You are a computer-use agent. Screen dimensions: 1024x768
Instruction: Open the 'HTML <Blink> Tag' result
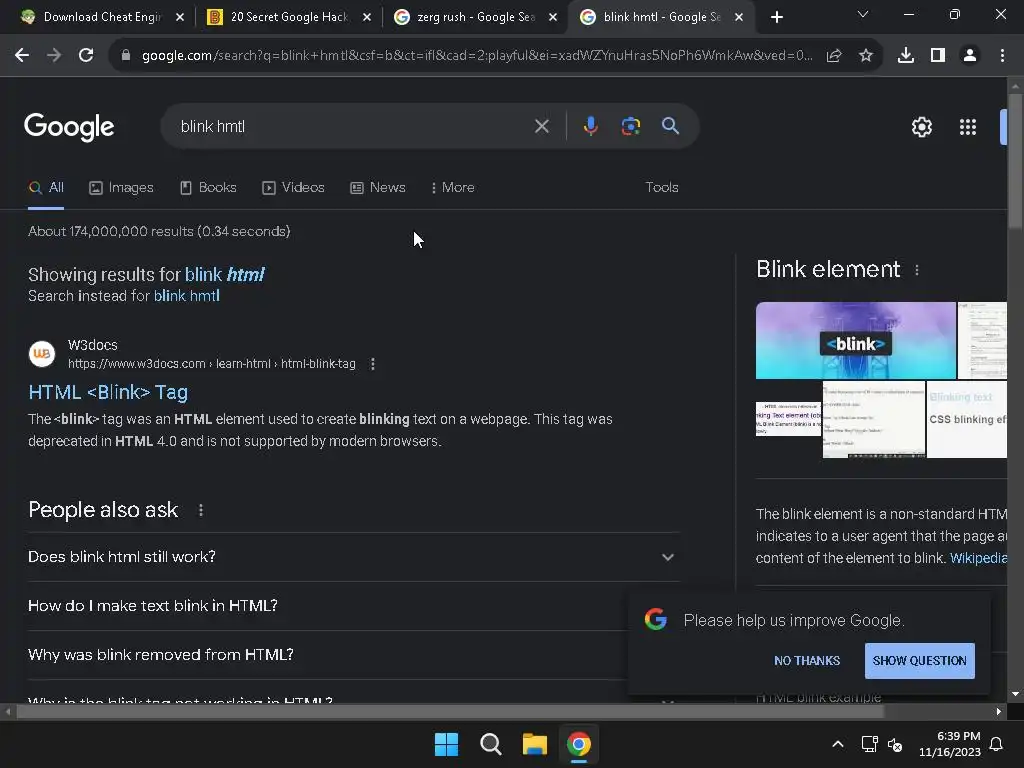pyautogui.click(x=108, y=392)
